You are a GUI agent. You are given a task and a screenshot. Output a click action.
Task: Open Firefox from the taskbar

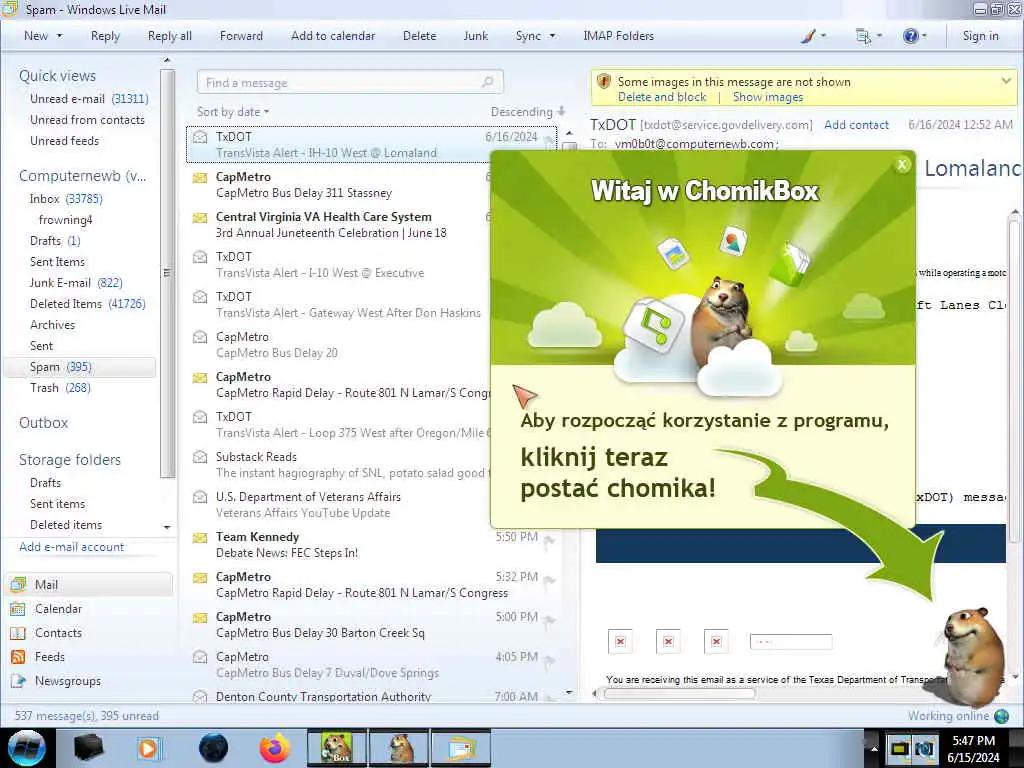(x=275, y=748)
